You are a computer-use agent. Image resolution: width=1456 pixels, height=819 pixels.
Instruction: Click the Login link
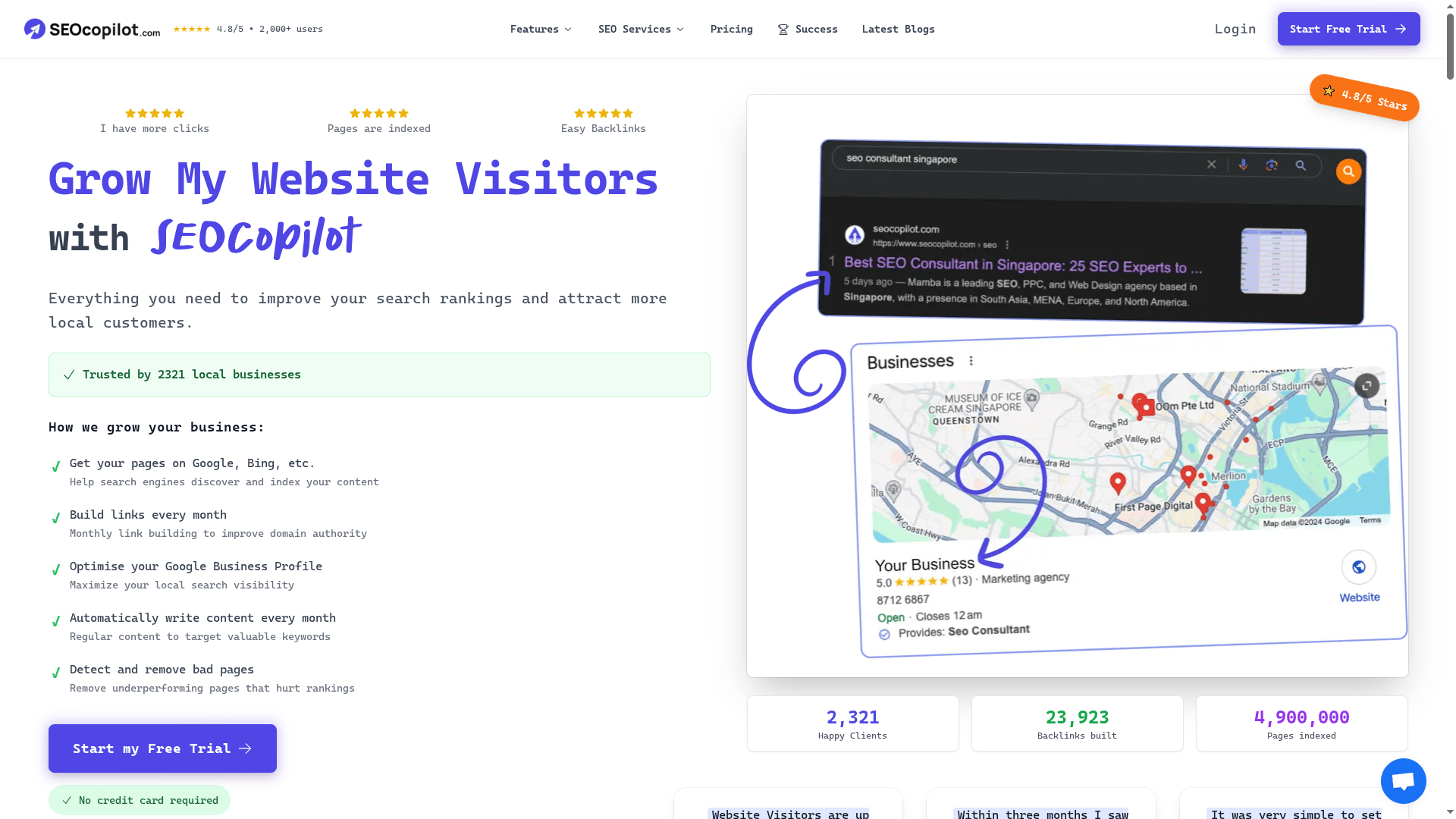(x=1235, y=29)
